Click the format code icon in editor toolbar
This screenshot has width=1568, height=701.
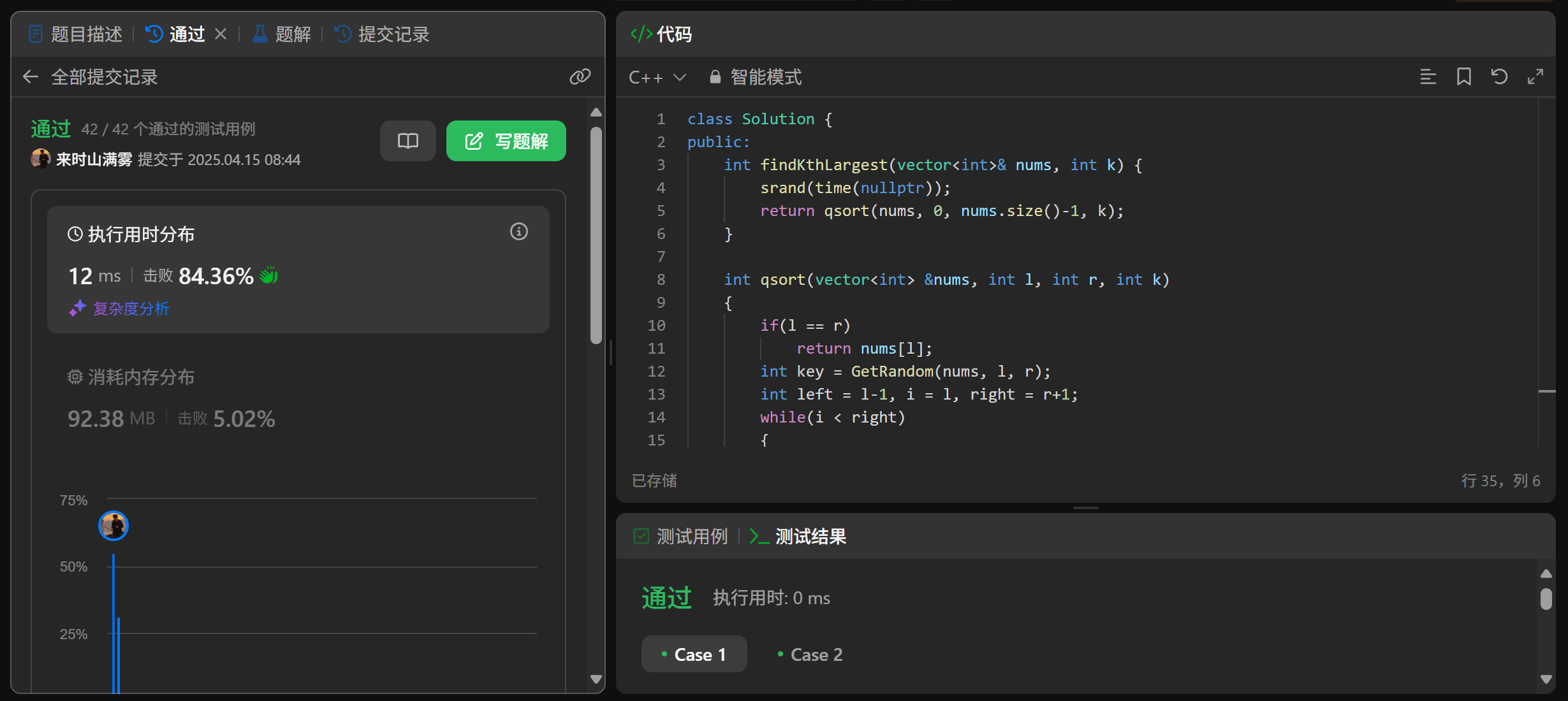point(1428,77)
